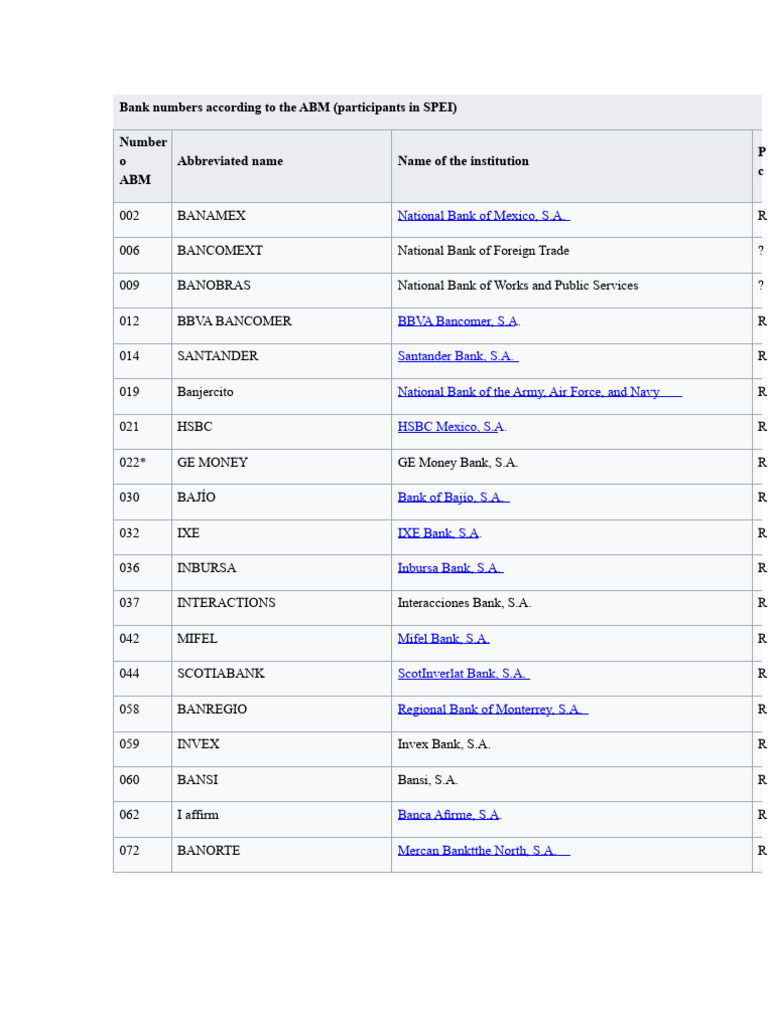Click ABM number 059

[129, 744]
